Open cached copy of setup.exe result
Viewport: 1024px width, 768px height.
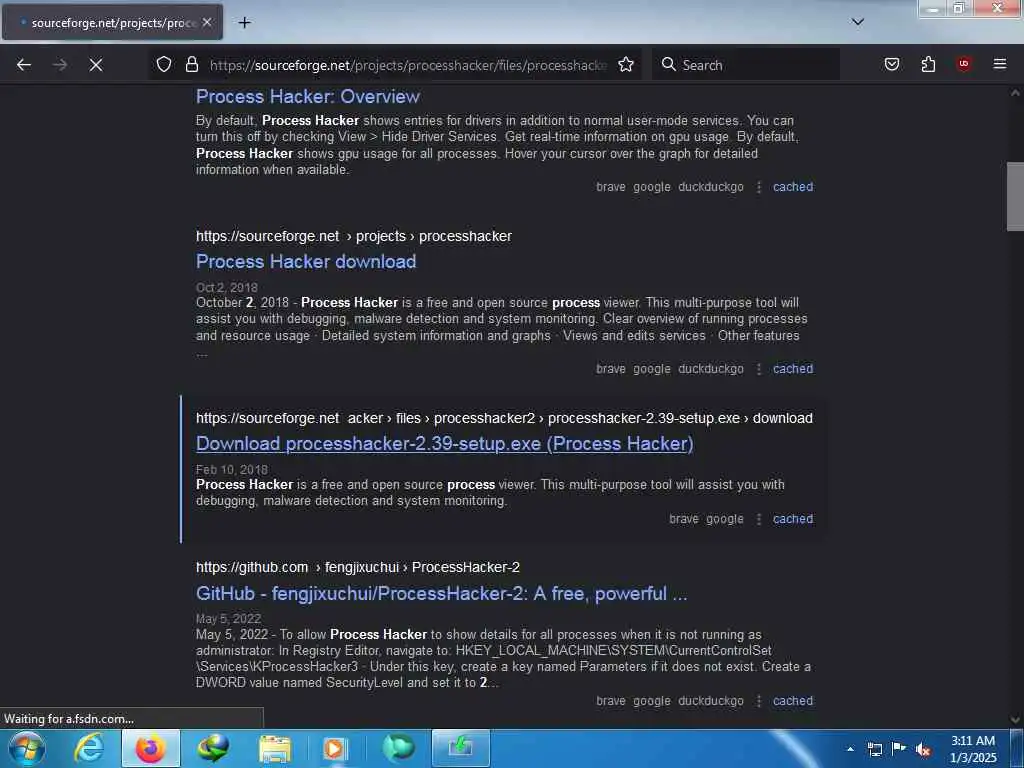(x=793, y=519)
